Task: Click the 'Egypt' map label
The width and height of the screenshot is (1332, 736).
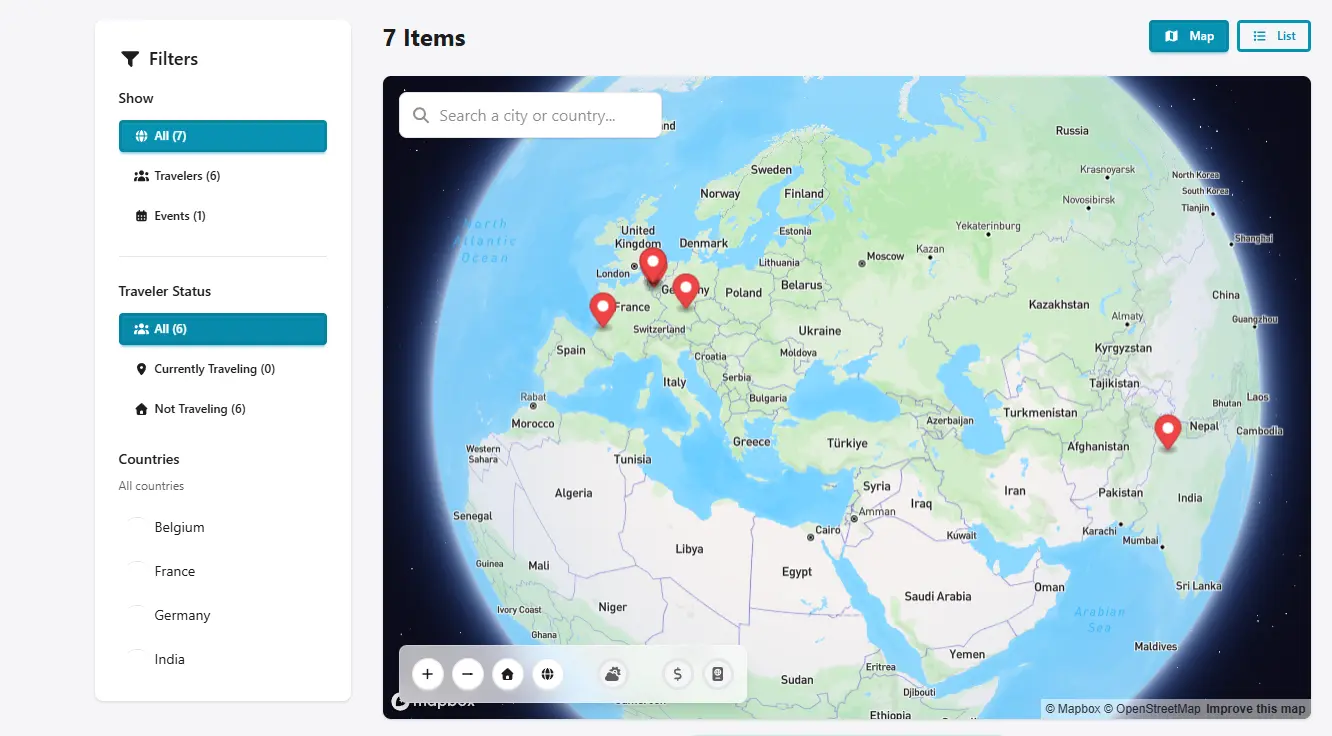Action: click(797, 572)
